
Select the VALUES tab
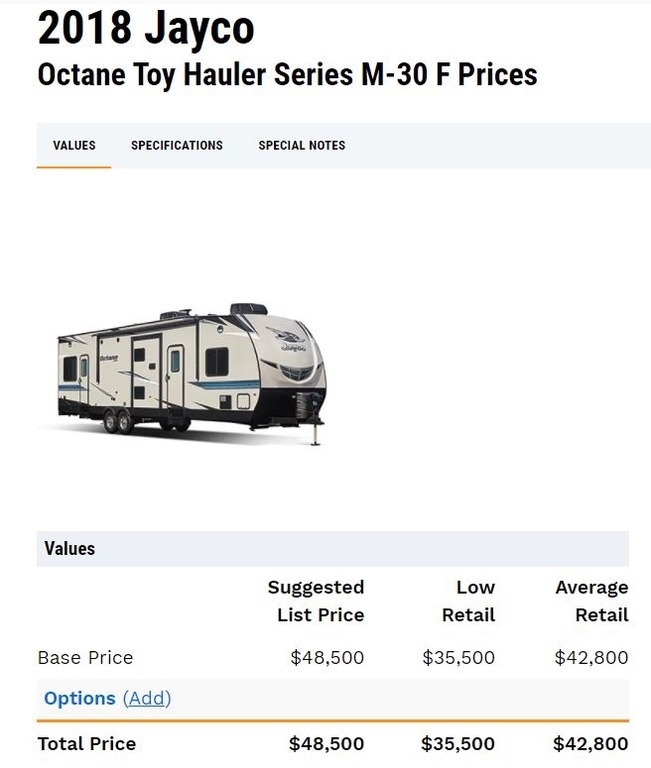(x=74, y=145)
